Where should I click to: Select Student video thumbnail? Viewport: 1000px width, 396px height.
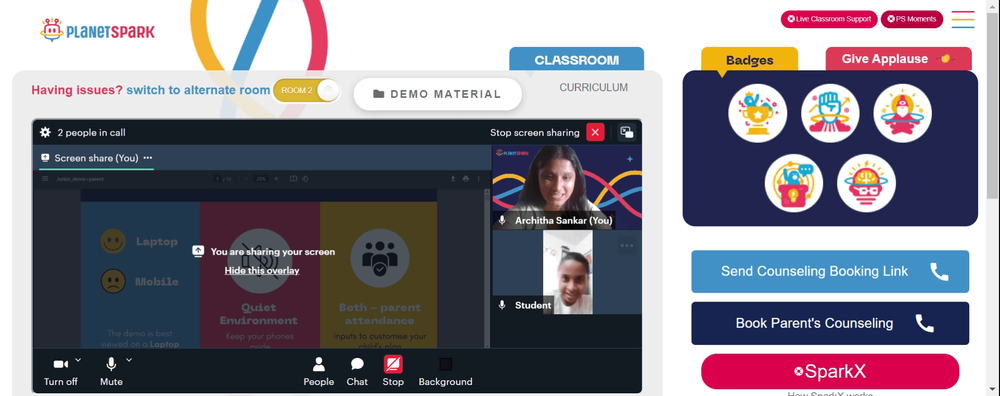pyautogui.click(x=567, y=272)
